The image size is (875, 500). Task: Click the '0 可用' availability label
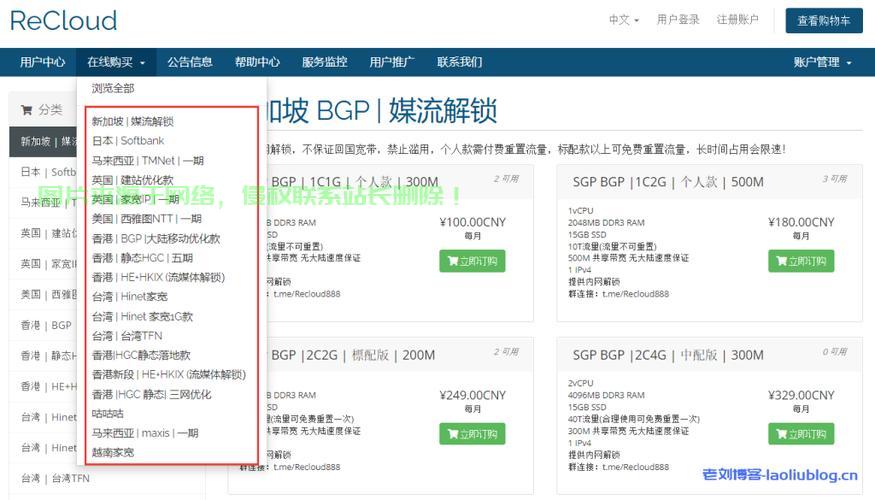click(834, 352)
